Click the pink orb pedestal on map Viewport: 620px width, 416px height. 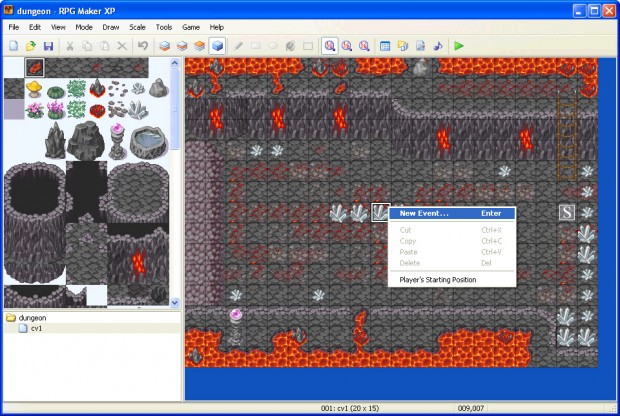tap(236, 327)
